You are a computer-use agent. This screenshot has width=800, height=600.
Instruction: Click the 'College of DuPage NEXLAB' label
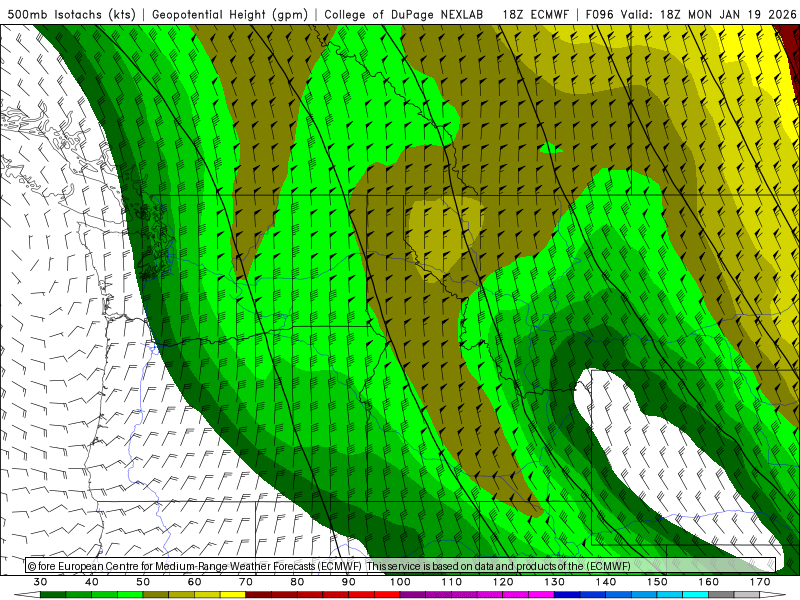tap(403, 14)
